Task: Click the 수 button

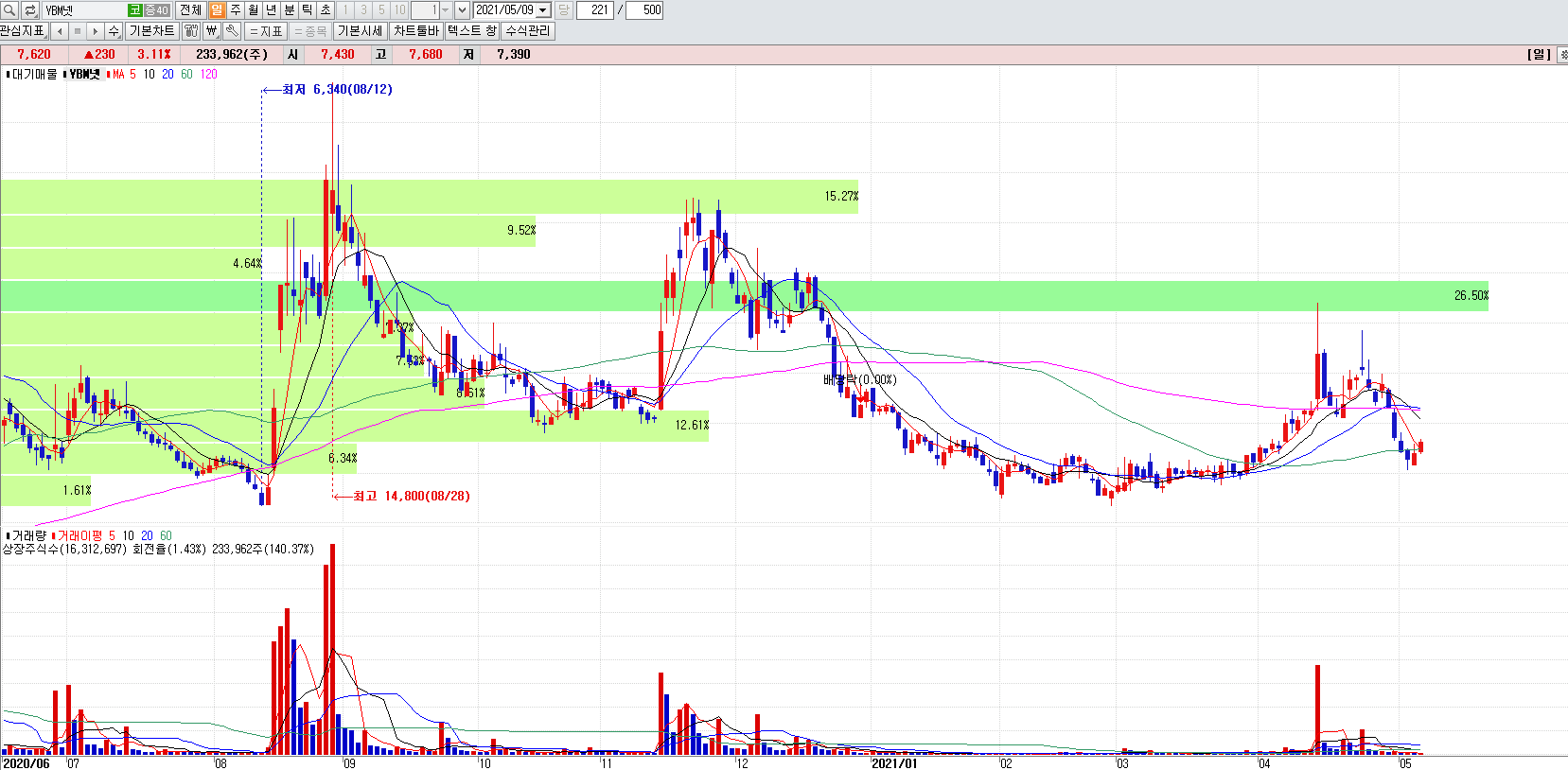Action: (x=114, y=31)
